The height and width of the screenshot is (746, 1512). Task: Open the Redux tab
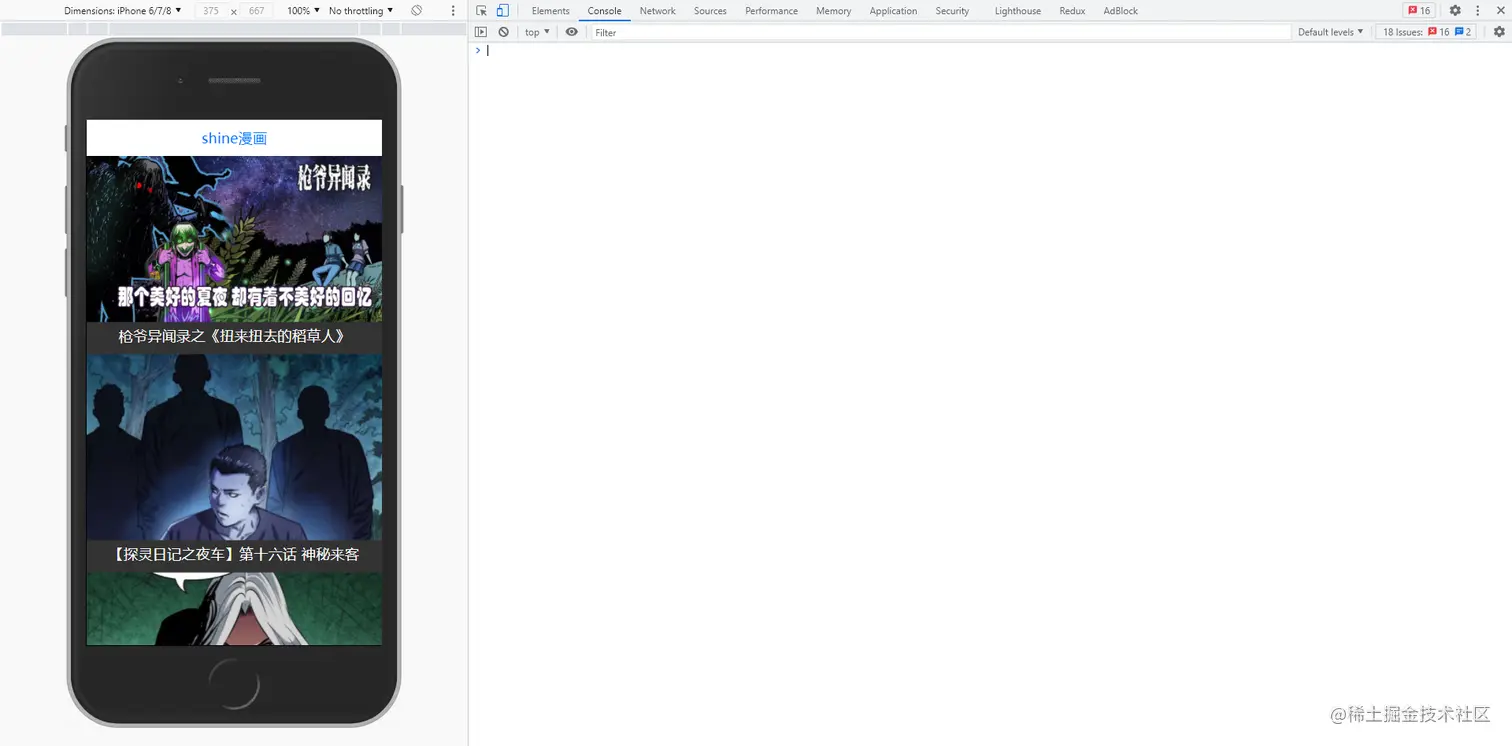1072,11
